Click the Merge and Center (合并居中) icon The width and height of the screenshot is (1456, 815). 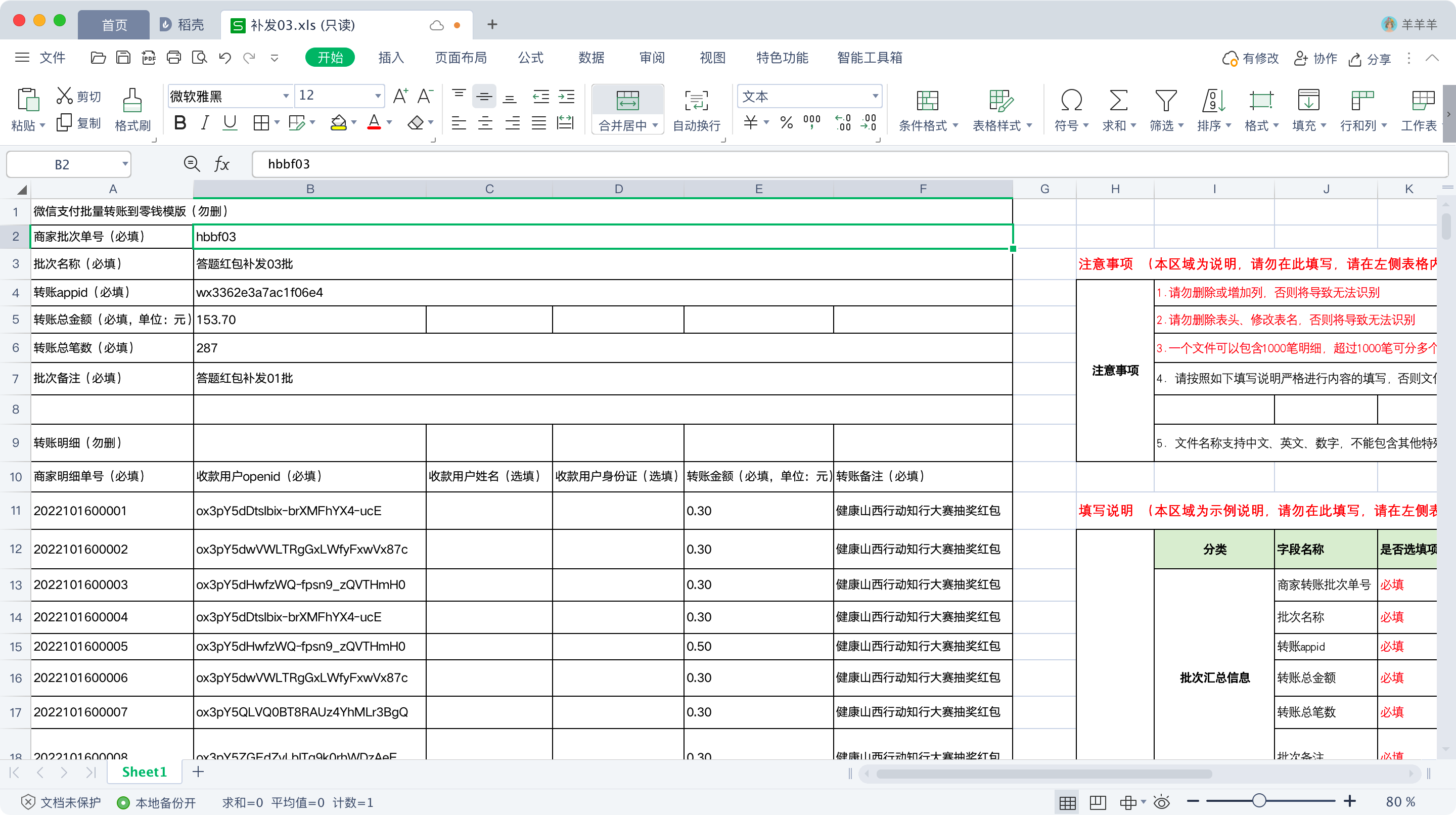click(627, 101)
